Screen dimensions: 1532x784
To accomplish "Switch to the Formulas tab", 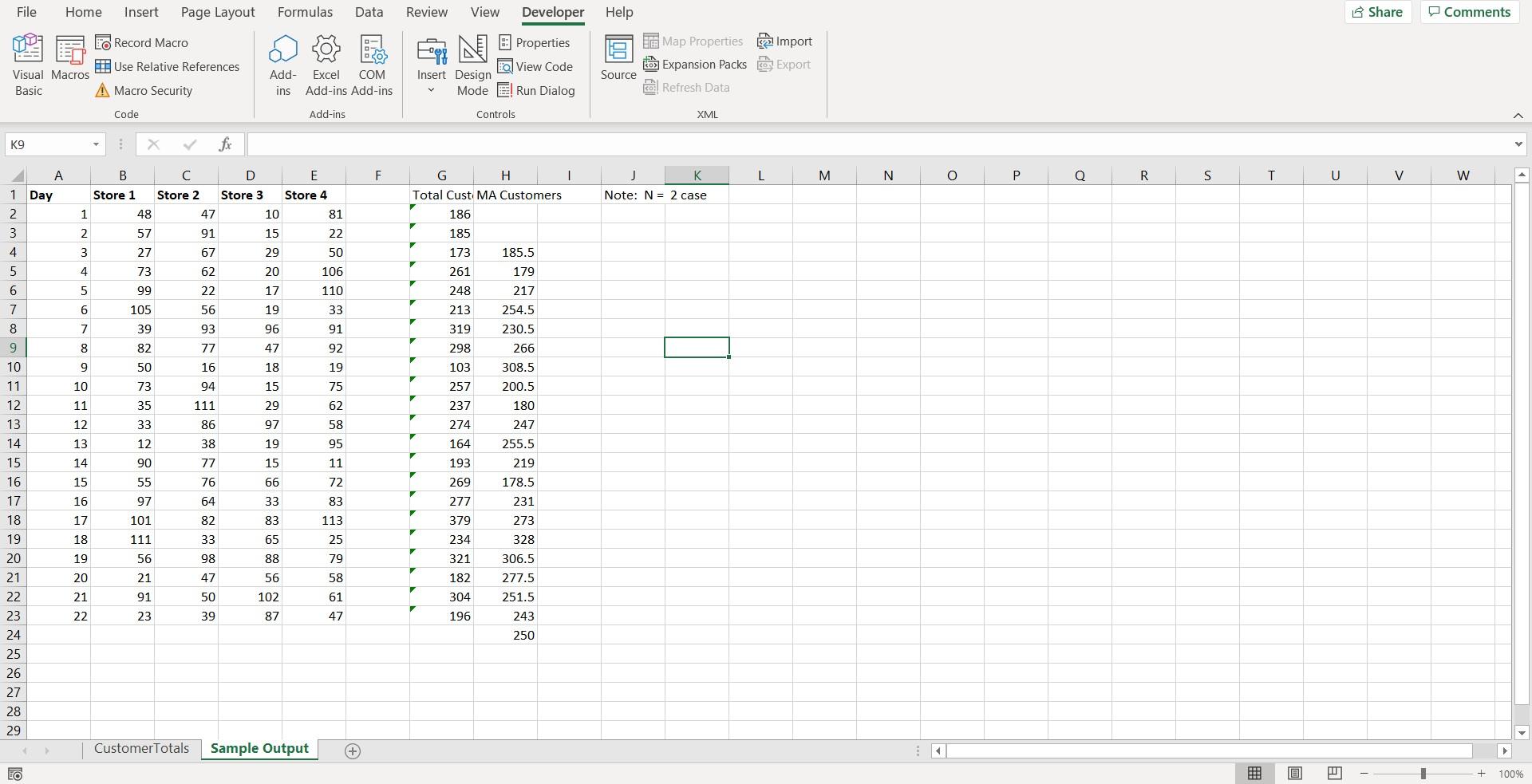I will [x=305, y=12].
